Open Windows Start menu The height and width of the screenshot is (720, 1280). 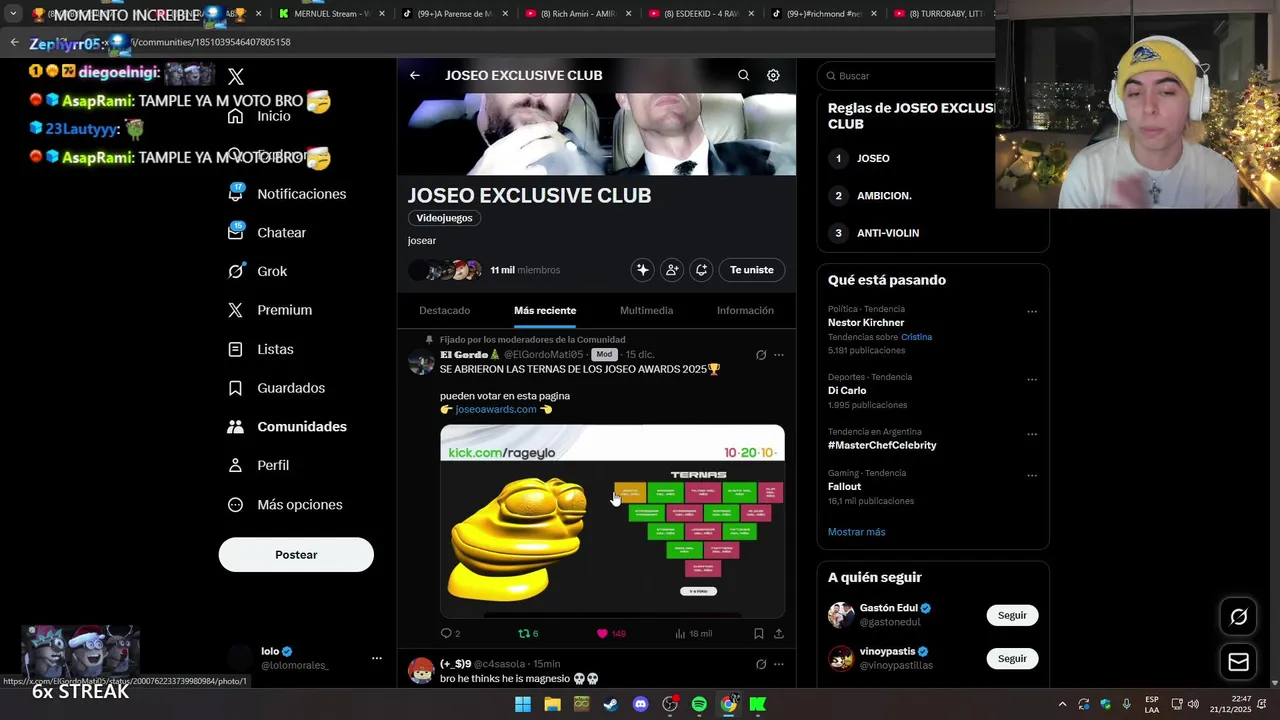(523, 704)
